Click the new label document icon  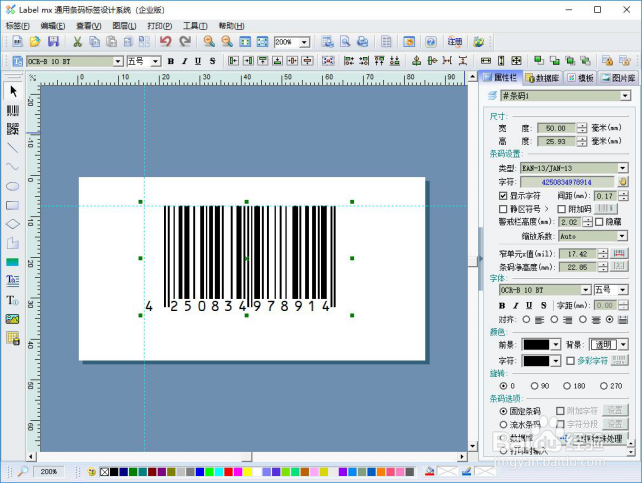coord(17,41)
